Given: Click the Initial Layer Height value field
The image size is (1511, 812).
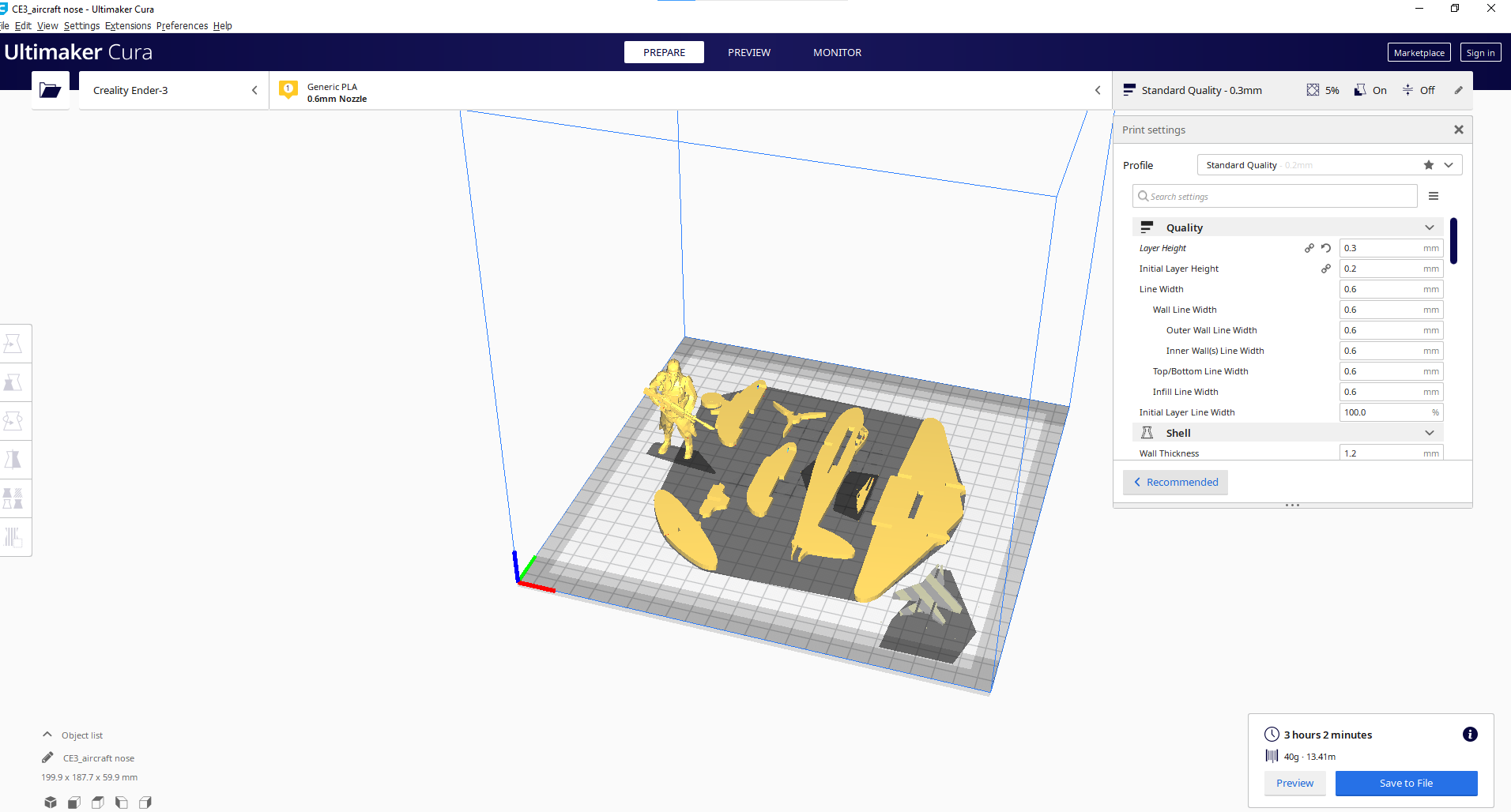Looking at the screenshot, I should 1391,269.
